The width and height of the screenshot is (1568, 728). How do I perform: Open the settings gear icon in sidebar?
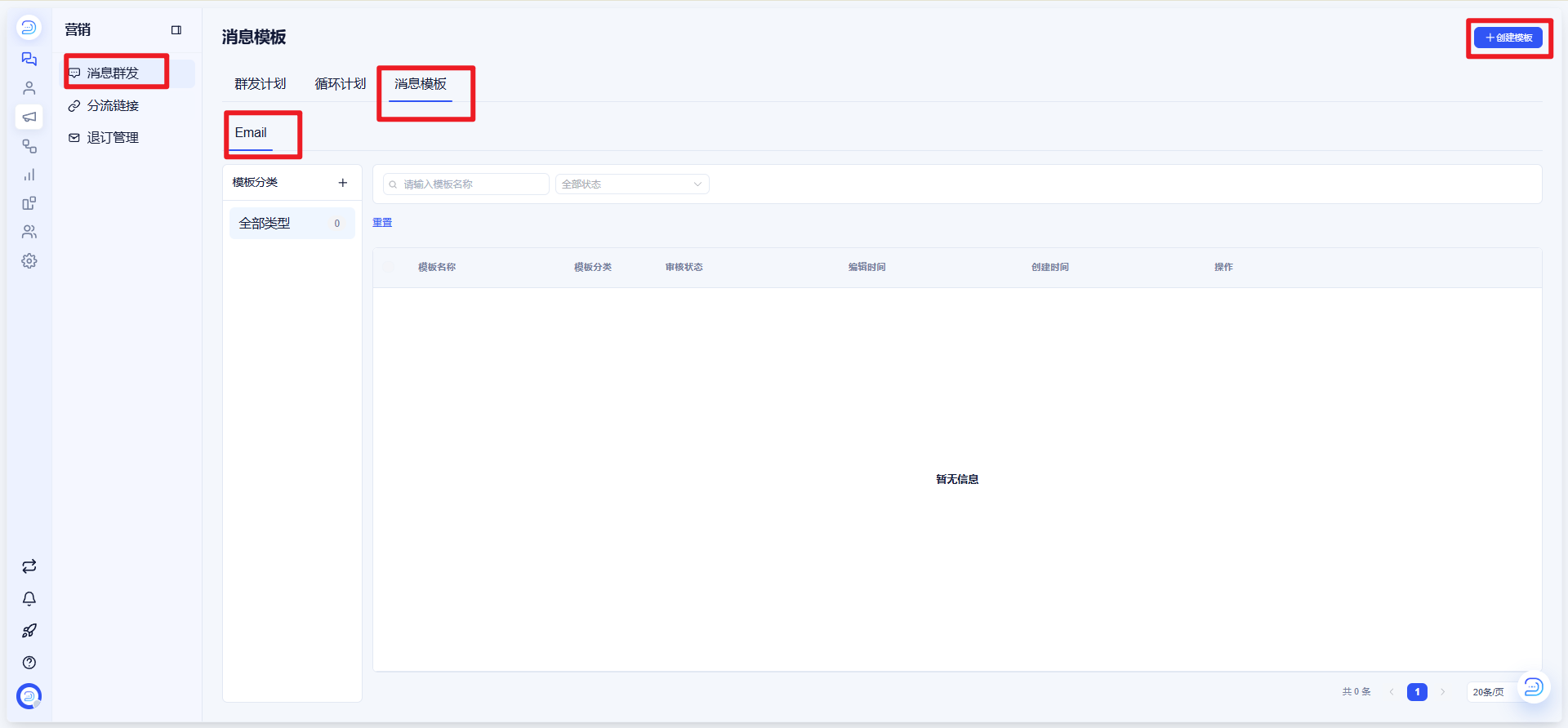(29, 261)
